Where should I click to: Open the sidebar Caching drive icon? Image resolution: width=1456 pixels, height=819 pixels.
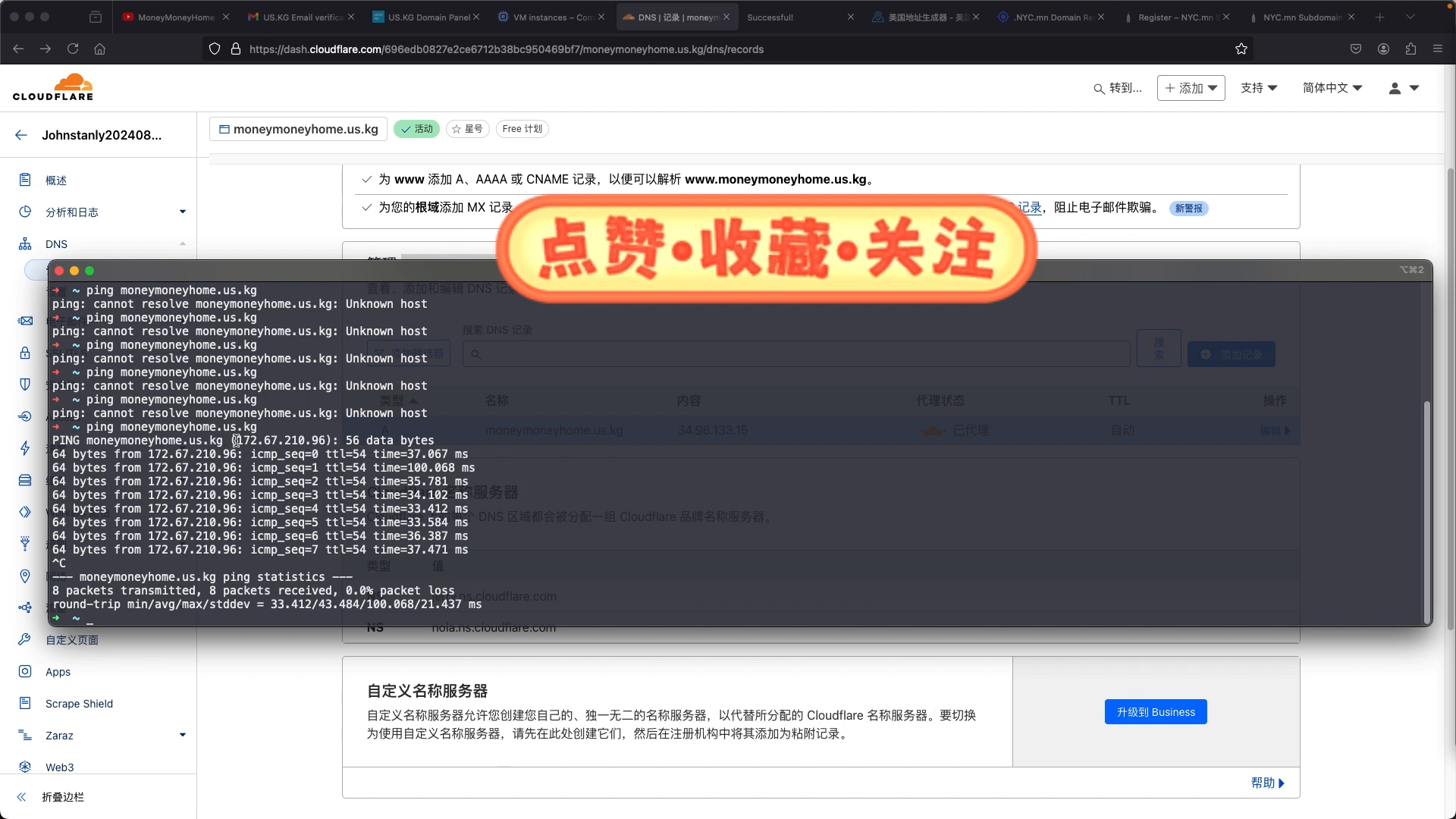pos(25,480)
